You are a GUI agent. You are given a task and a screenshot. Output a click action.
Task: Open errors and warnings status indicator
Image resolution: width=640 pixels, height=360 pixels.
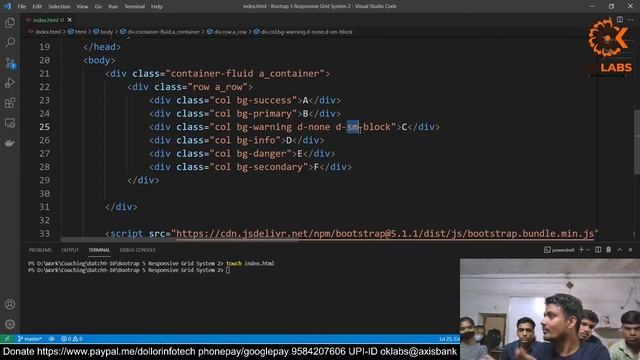click(72, 339)
